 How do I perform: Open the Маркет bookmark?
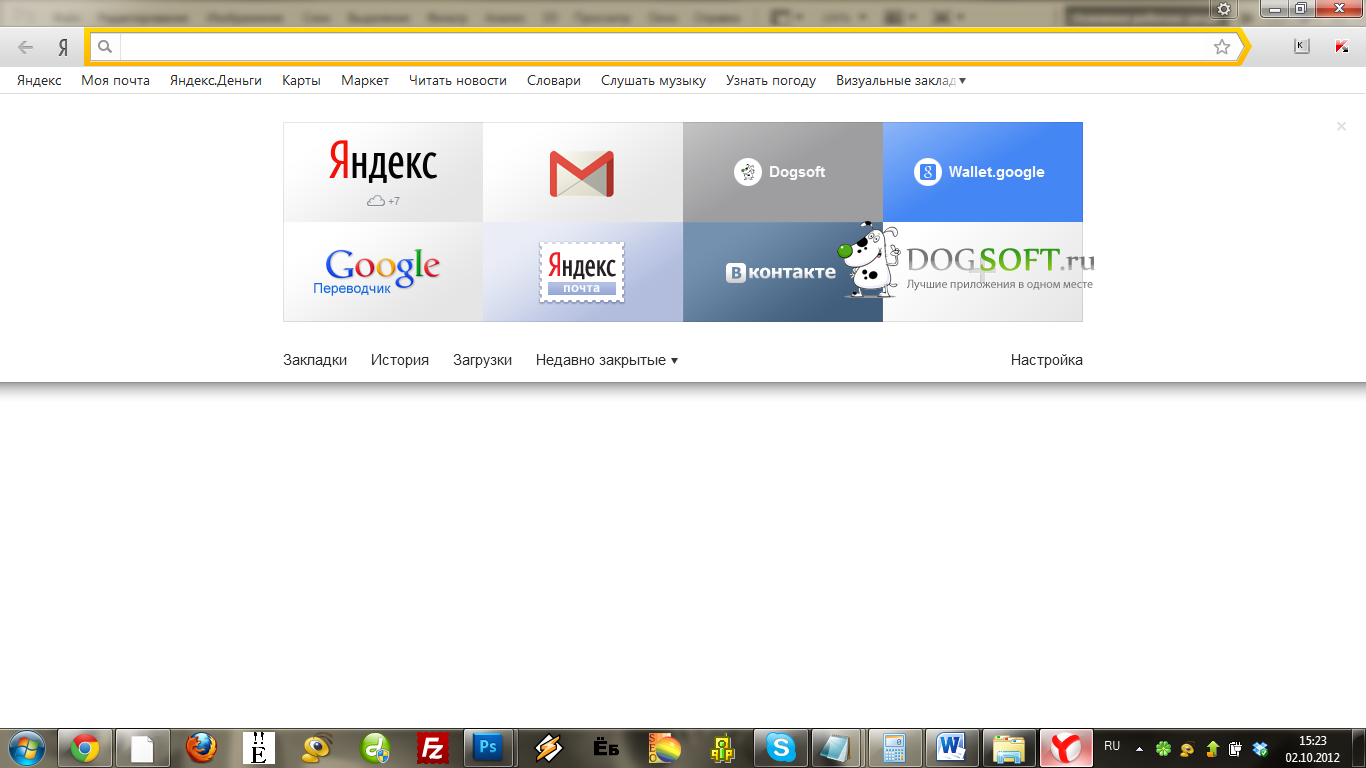pos(365,80)
